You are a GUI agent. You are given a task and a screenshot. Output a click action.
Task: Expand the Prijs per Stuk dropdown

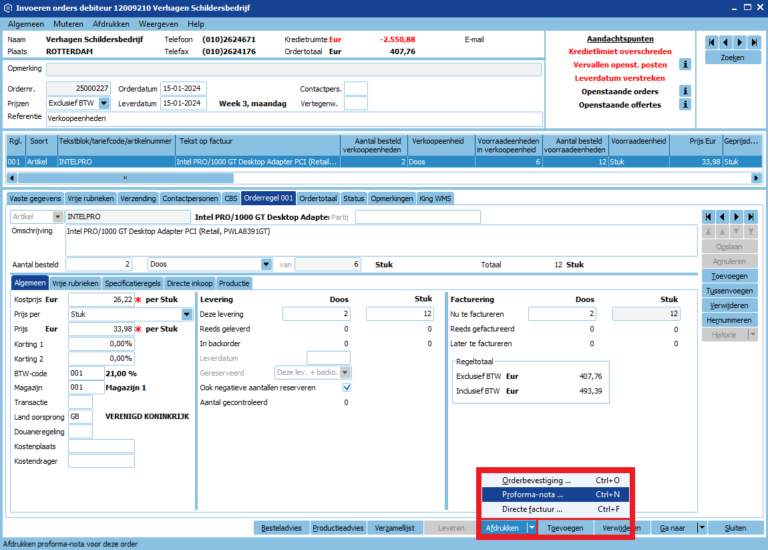(187, 314)
